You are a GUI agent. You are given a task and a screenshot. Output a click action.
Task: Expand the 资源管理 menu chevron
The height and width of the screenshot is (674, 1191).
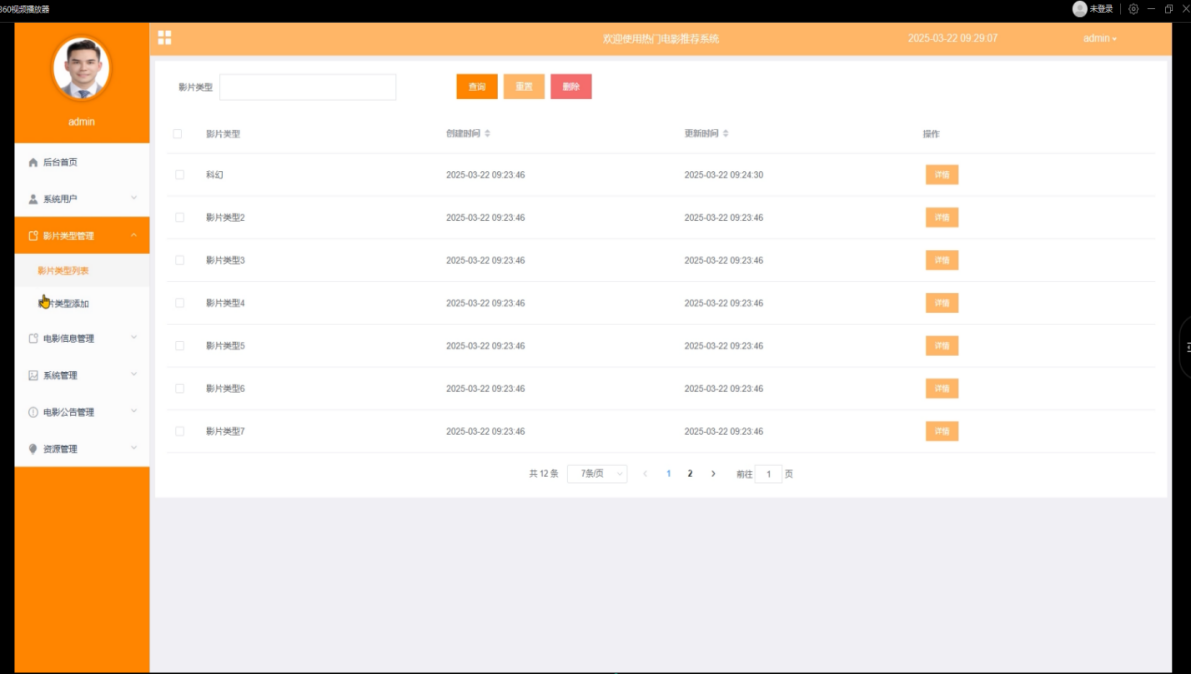click(x=134, y=447)
